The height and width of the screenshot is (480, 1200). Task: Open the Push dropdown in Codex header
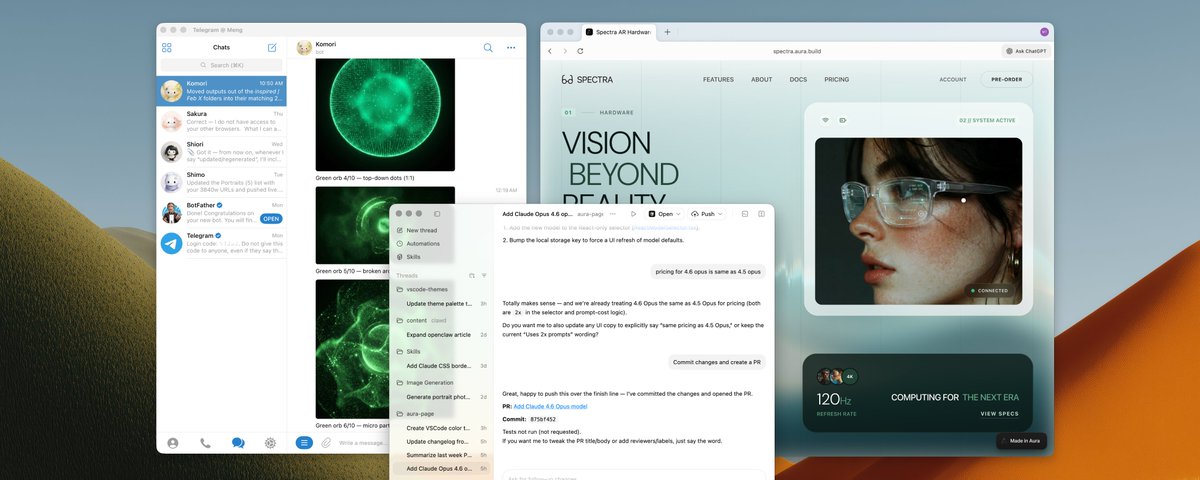point(707,214)
